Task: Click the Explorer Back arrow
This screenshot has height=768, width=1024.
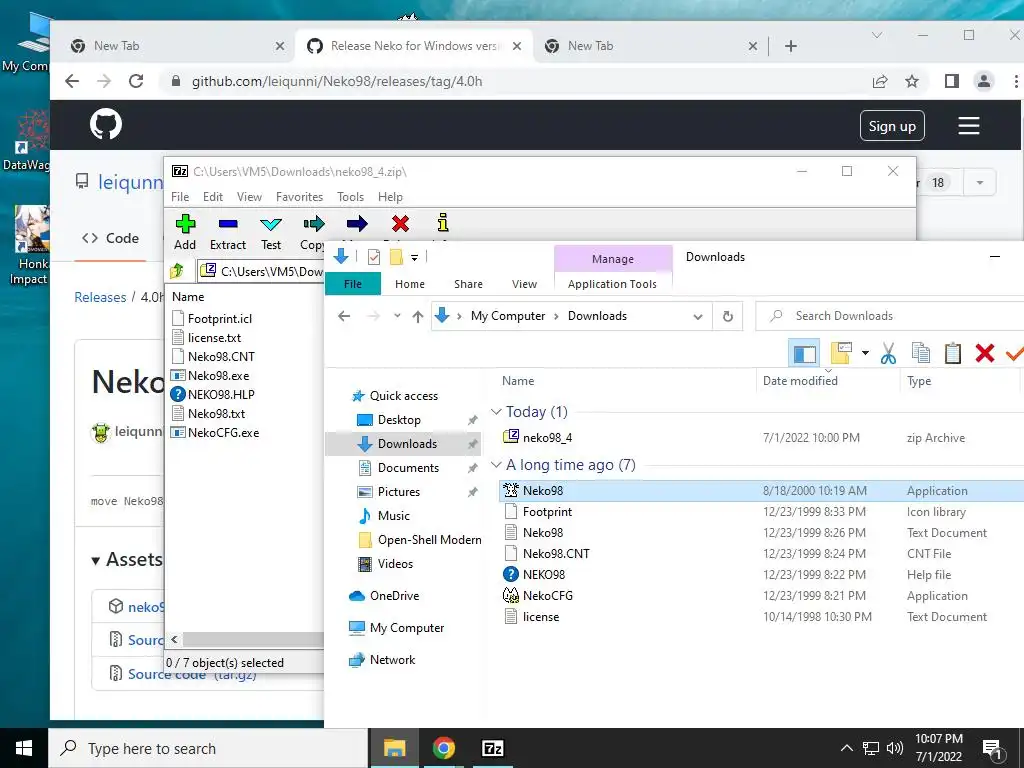Action: pos(344,316)
